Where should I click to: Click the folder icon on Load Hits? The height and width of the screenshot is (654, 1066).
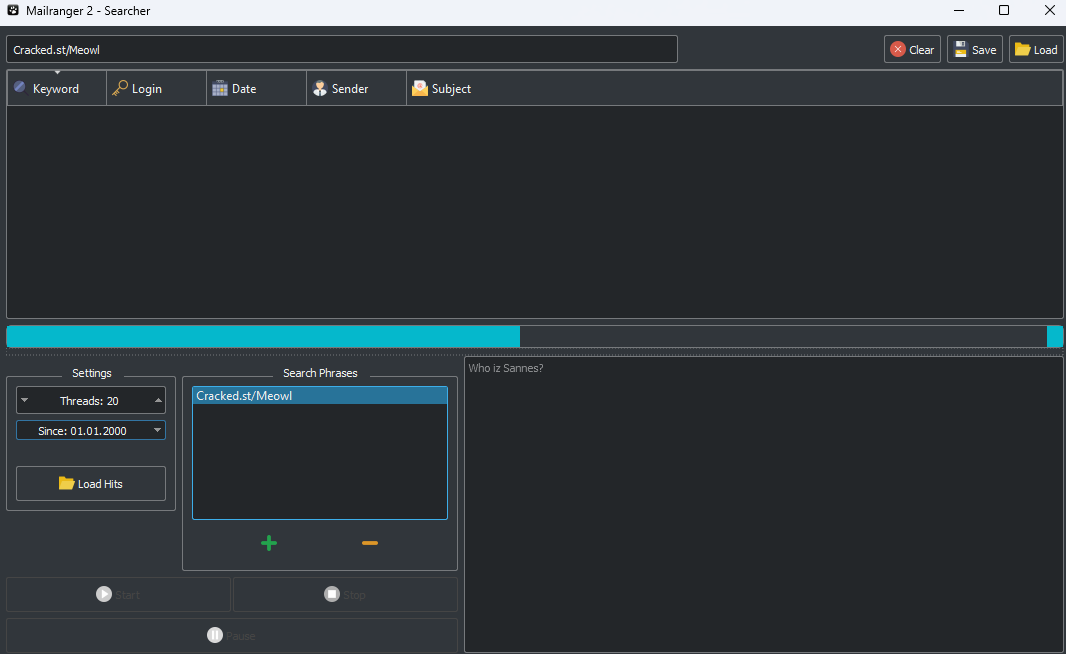(x=66, y=483)
